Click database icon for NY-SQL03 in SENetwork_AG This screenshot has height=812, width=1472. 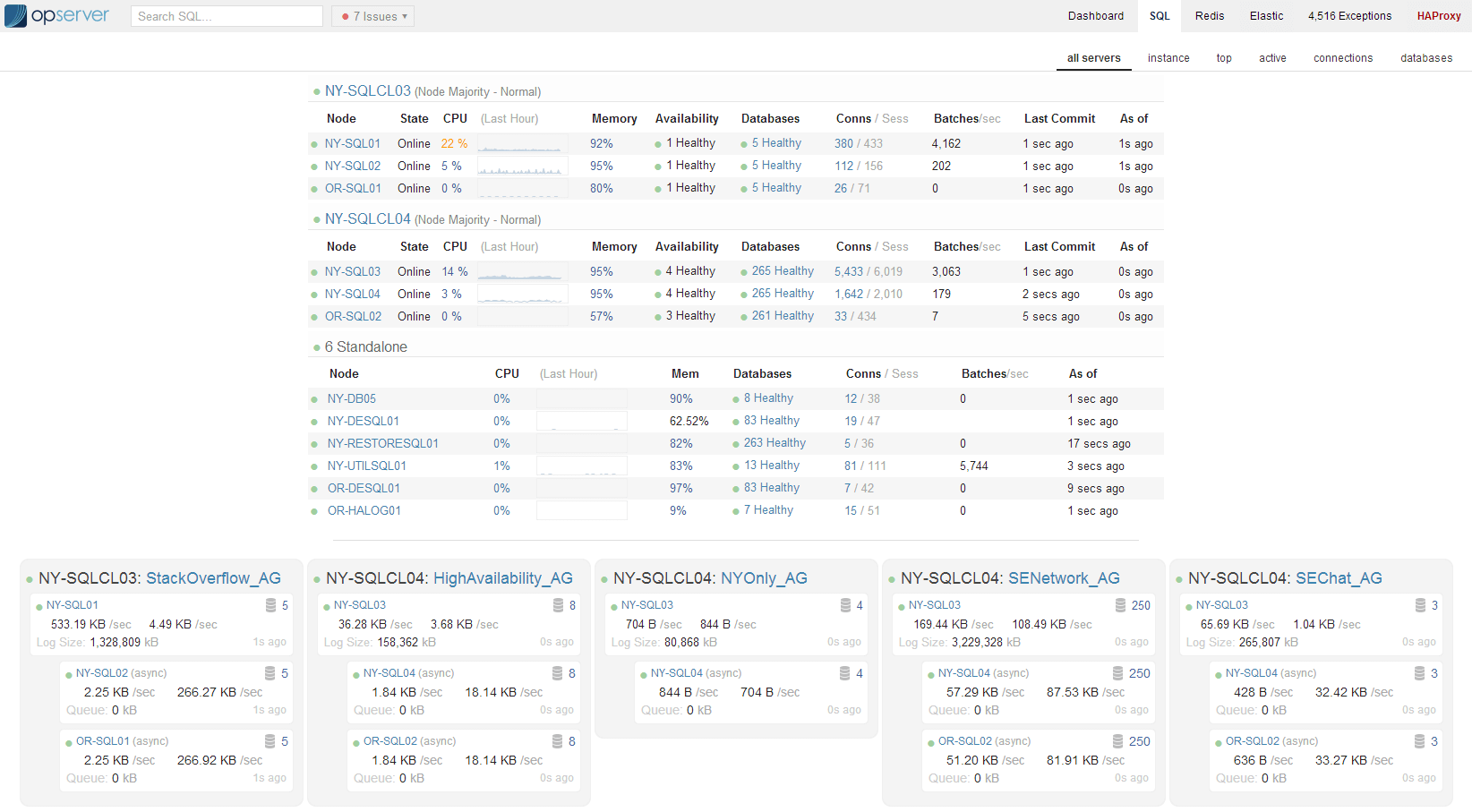tap(1120, 606)
